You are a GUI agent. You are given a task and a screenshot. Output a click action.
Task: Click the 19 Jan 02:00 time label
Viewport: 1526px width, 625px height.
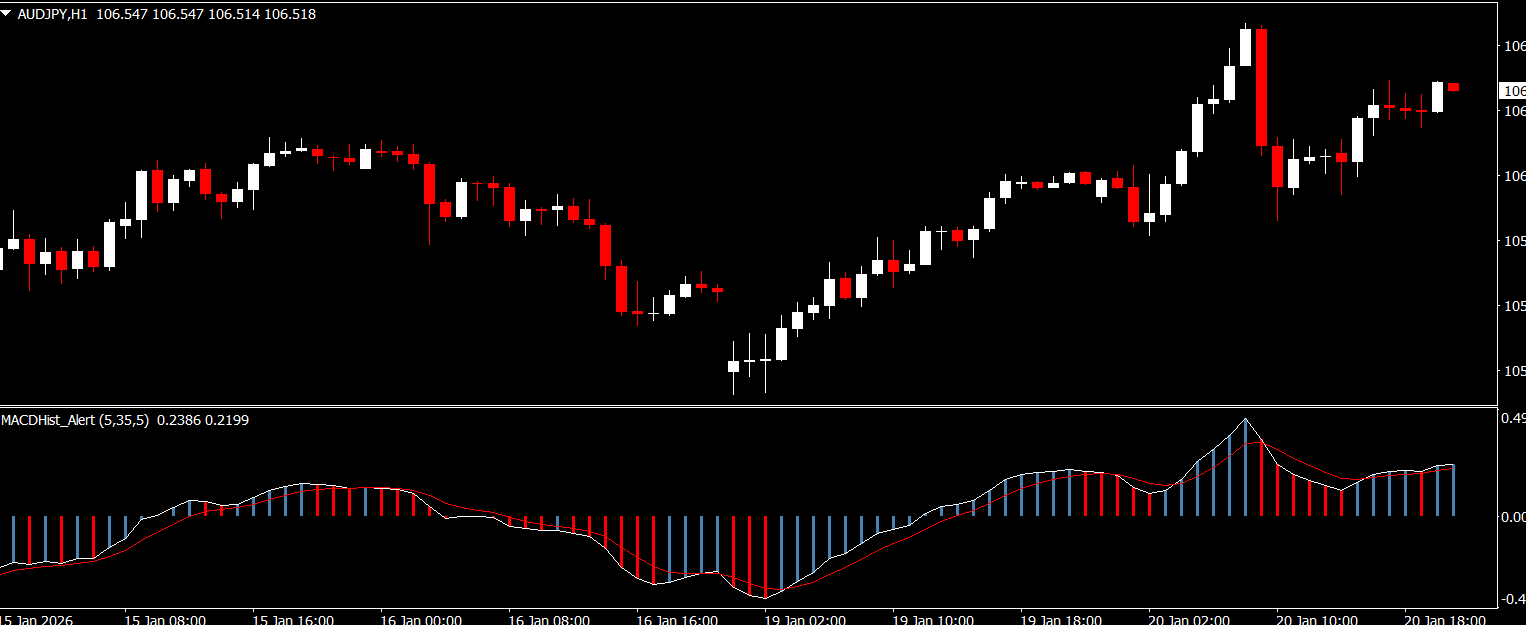pos(805,619)
